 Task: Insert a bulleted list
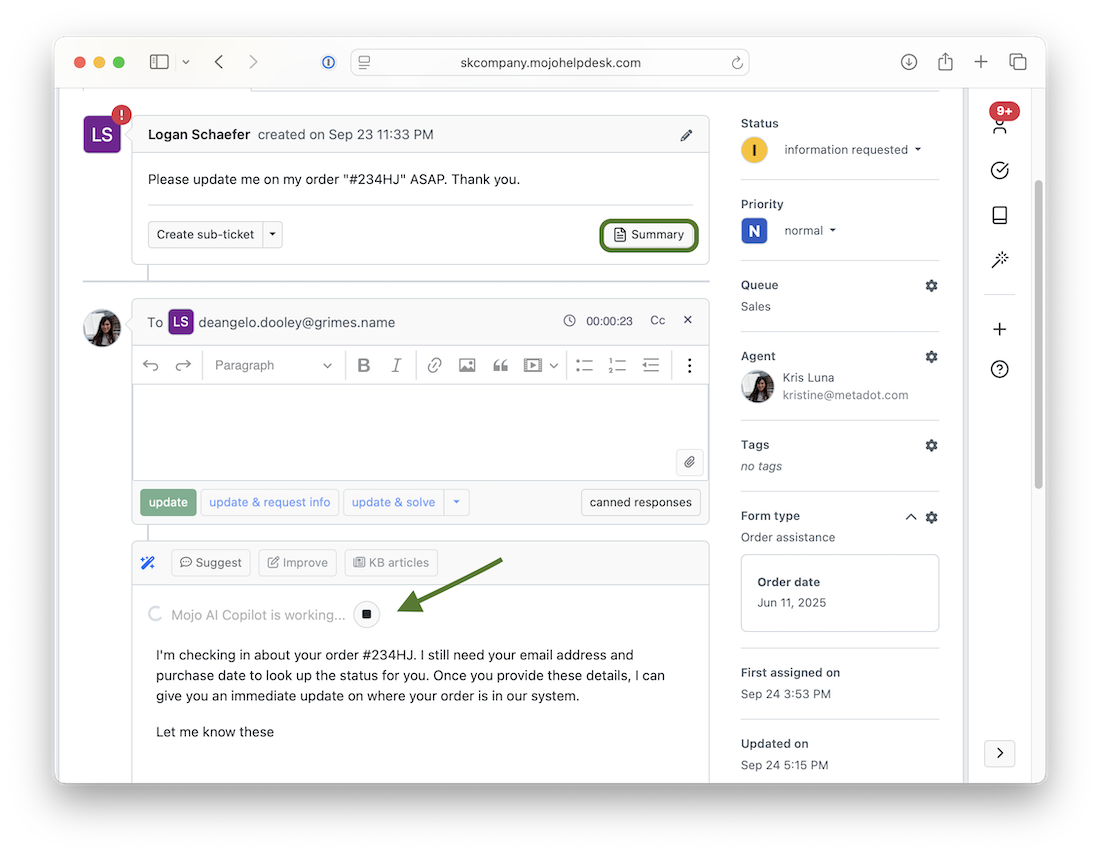pyautogui.click(x=585, y=366)
